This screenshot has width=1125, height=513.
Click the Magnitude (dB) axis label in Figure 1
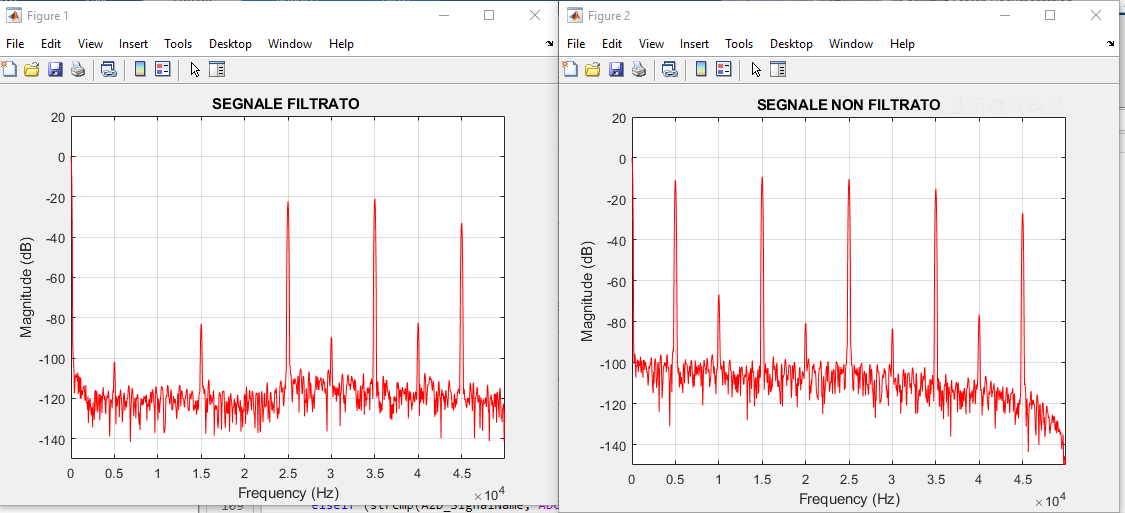27,287
